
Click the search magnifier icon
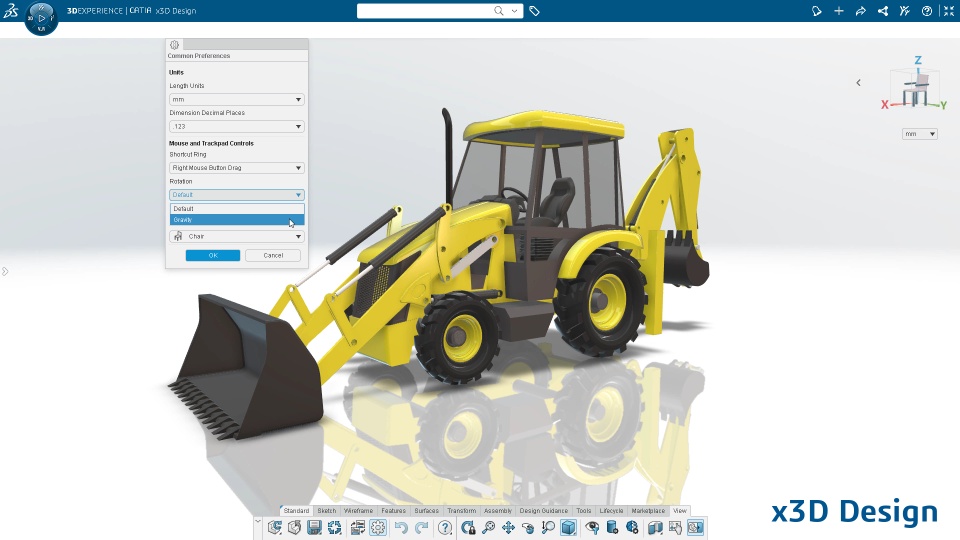499,10
